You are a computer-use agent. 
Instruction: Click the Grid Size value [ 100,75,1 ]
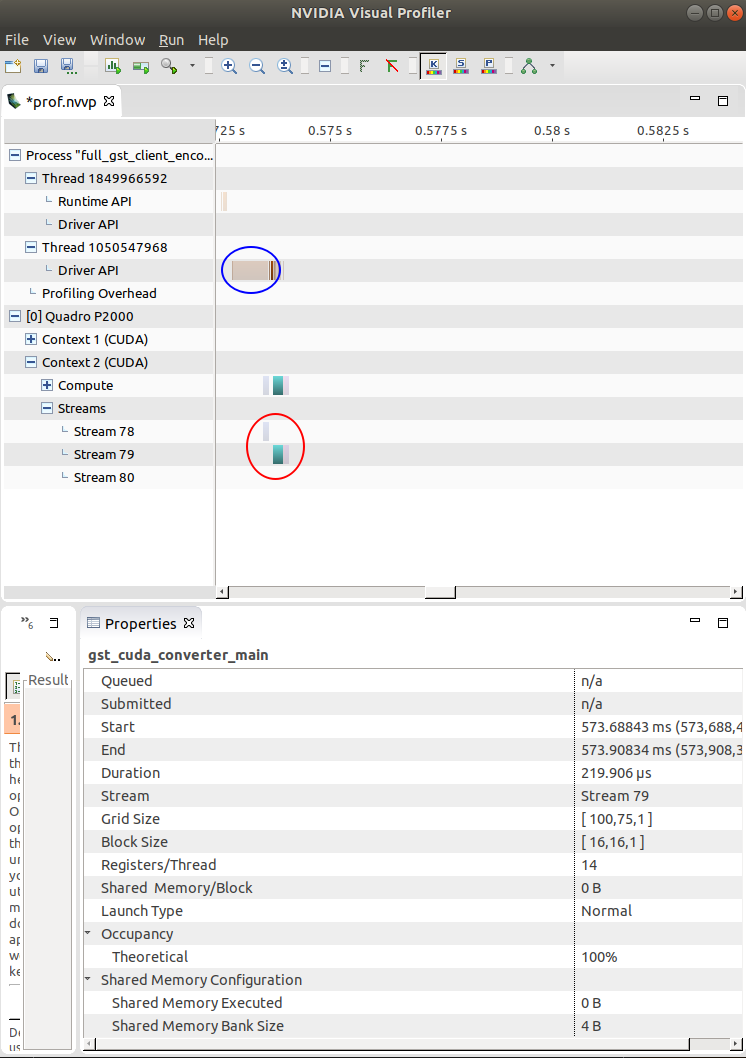click(x=616, y=819)
